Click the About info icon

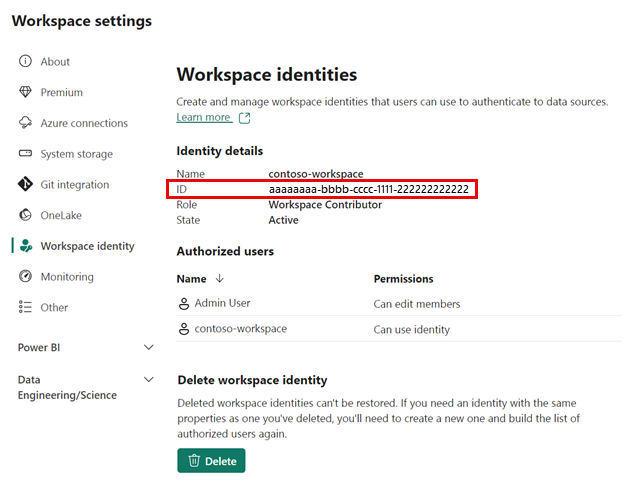[26, 62]
